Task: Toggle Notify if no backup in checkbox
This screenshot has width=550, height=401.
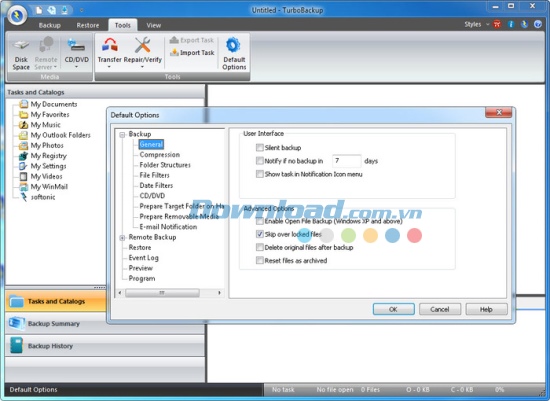Action: click(x=260, y=161)
